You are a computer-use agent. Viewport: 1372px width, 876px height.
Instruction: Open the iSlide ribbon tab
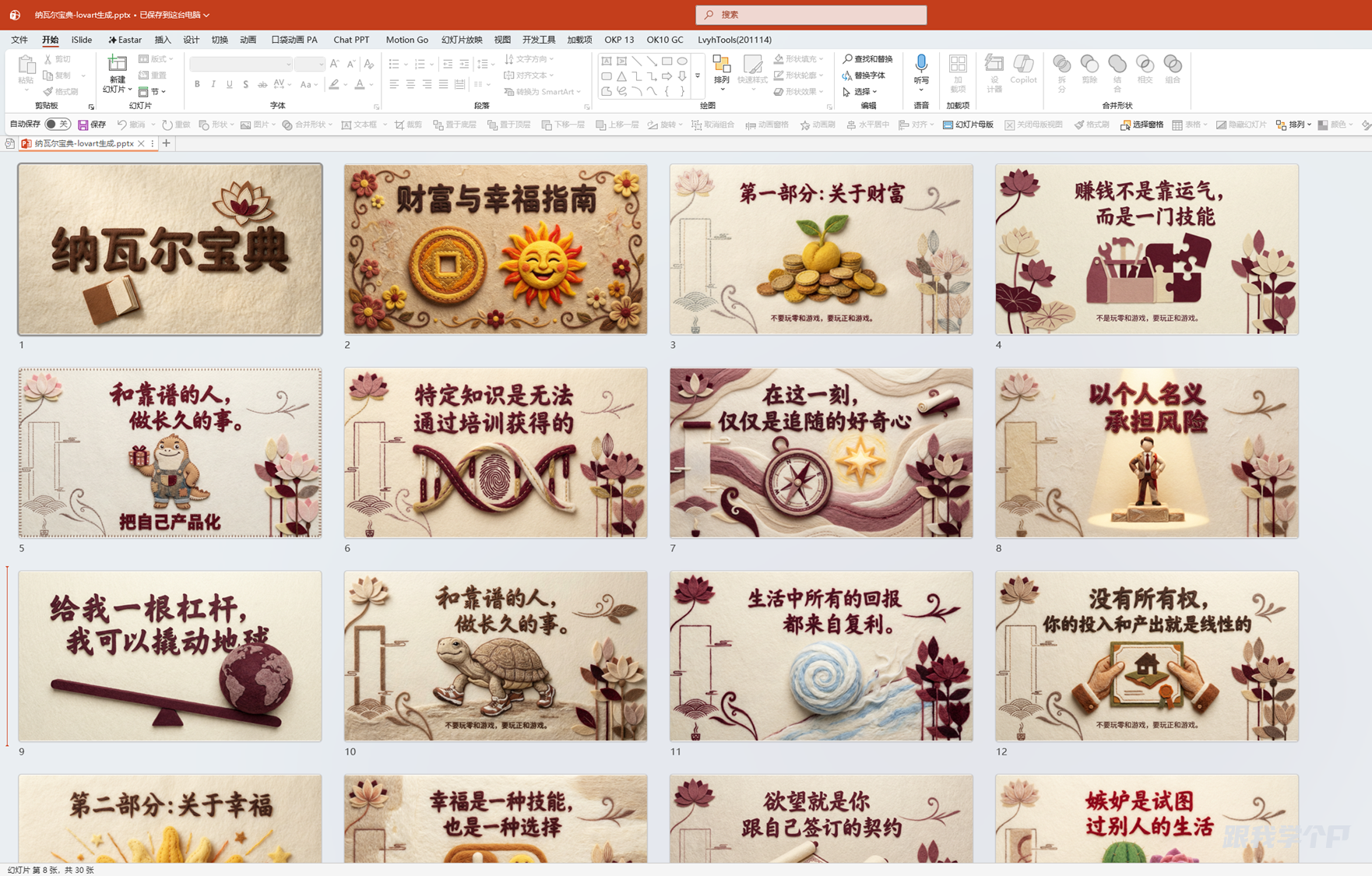82,40
